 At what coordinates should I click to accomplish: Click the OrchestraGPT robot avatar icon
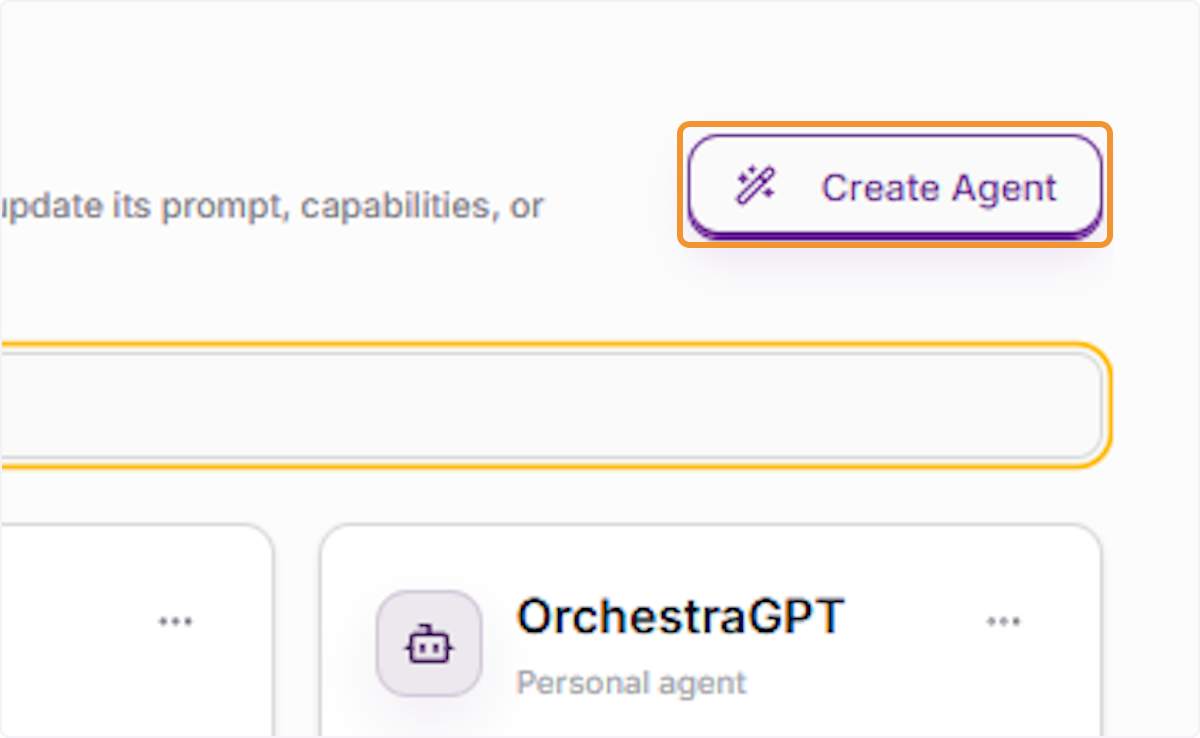[429, 643]
